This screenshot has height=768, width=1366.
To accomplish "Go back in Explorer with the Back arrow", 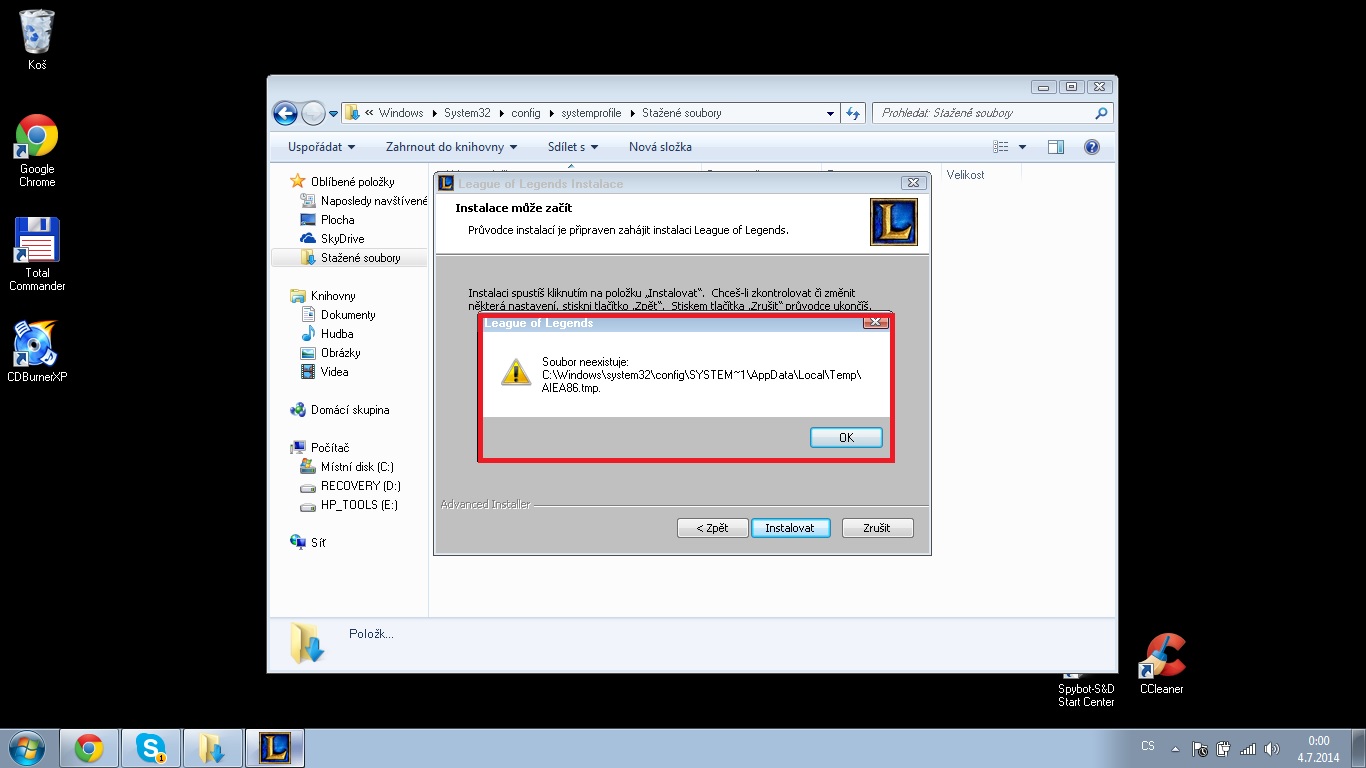I will tap(285, 113).
